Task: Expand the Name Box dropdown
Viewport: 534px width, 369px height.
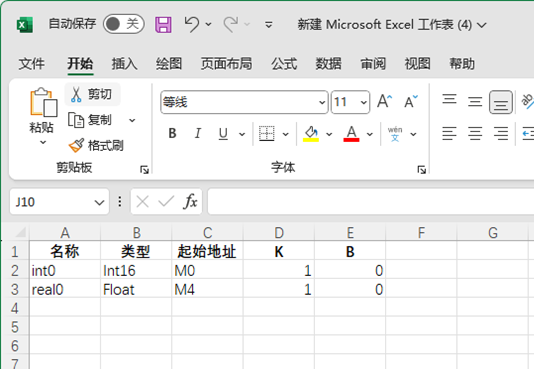Action: click(99, 203)
